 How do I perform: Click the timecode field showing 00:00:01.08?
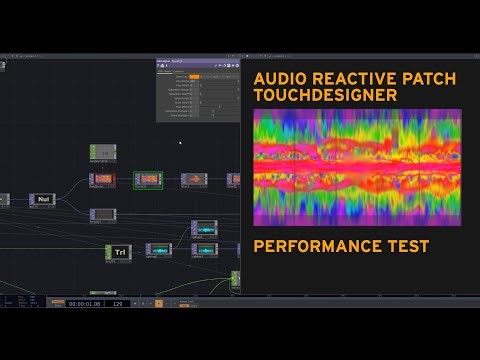[x=84, y=304]
